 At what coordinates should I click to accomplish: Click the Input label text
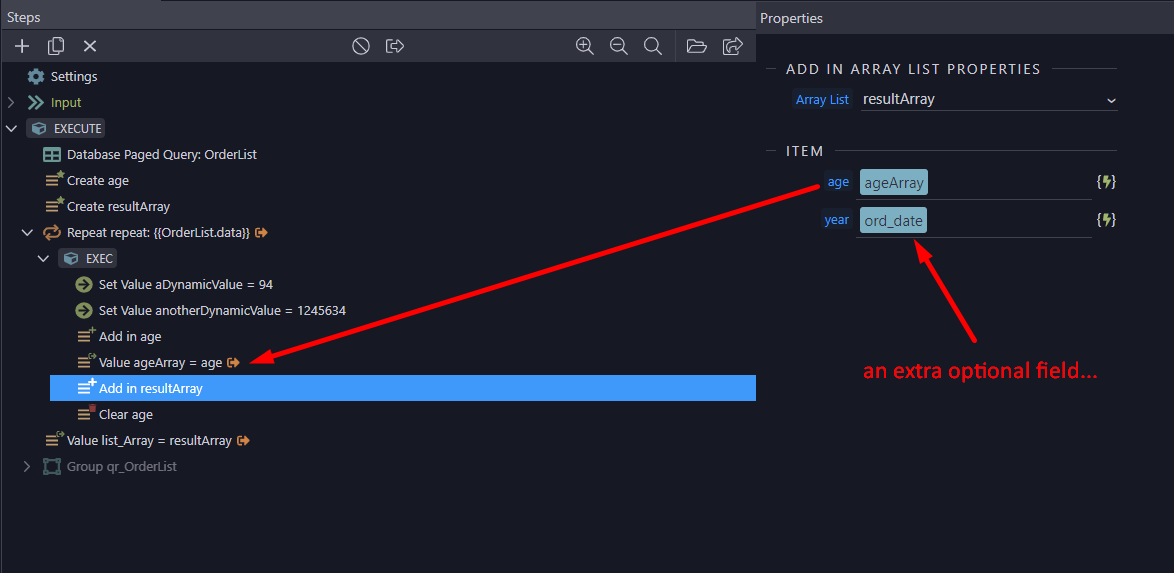[x=66, y=103]
